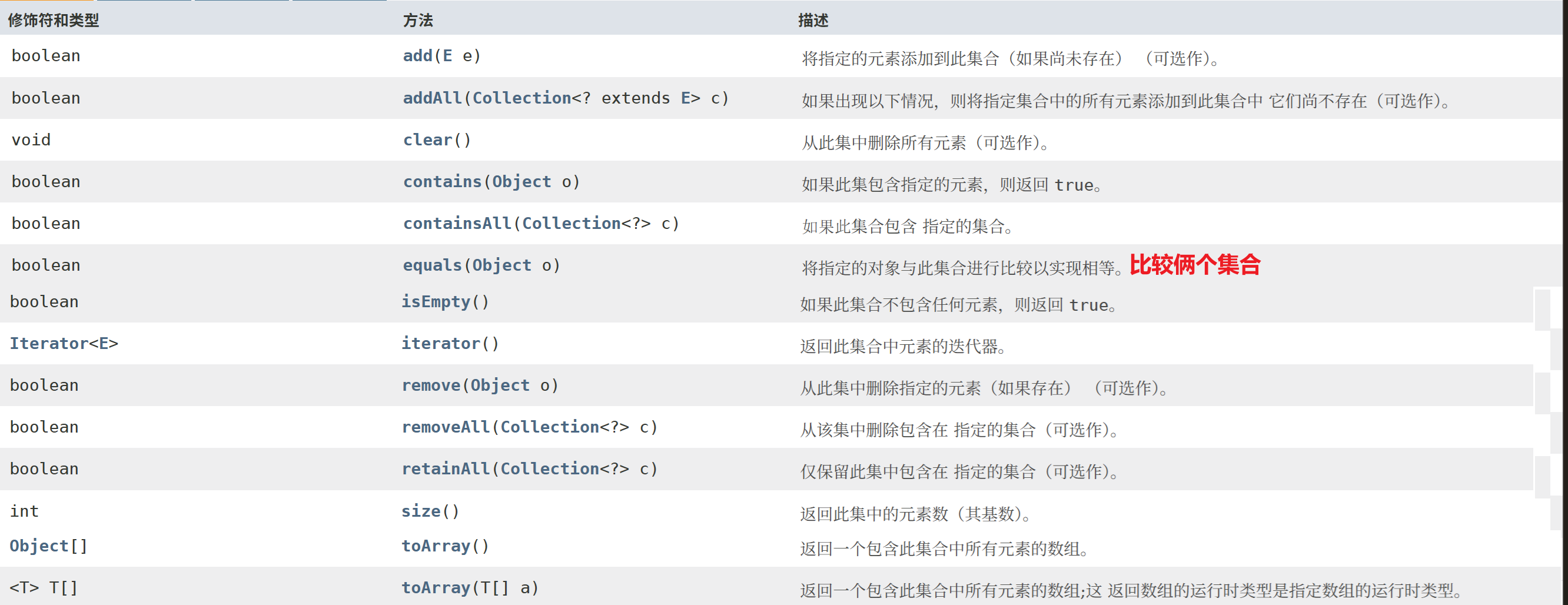Click Collection type in containsAll signature
Screen dimensions: 1568x605
571,224
